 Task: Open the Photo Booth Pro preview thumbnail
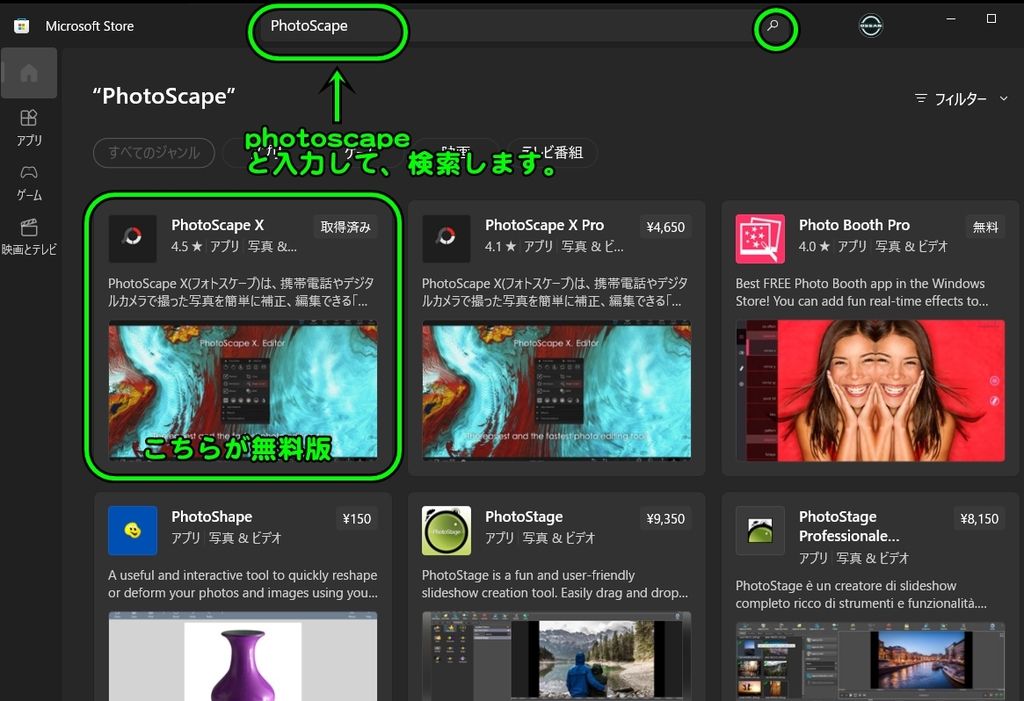click(x=870, y=390)
